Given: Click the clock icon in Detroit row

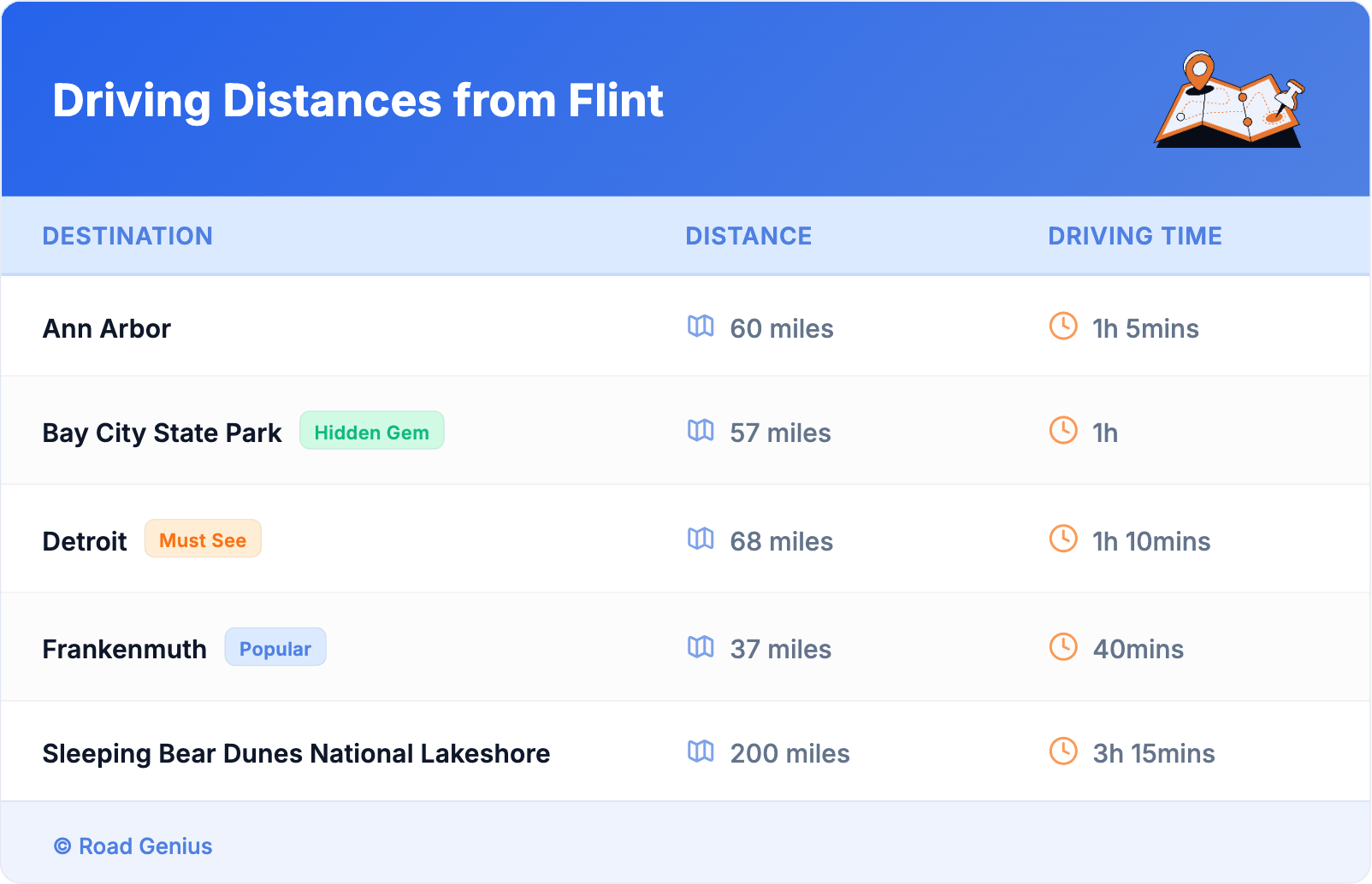Looking at the screenshot, I should pos(1063,539).
